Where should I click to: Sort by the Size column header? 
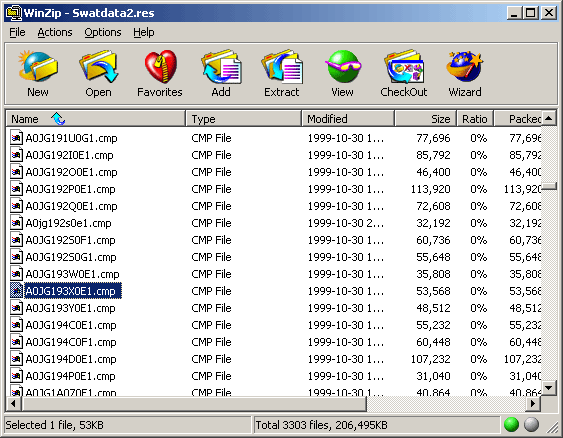click(425, 118)
